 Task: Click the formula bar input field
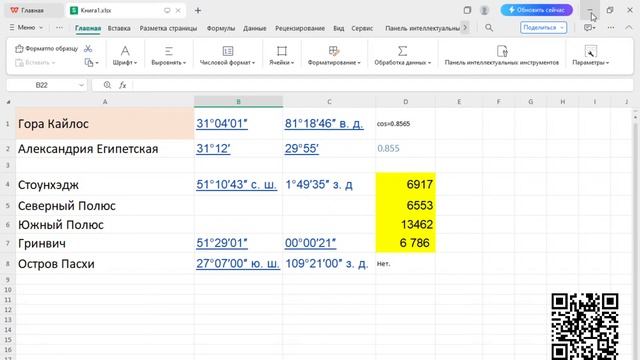[x=382, y=85]
